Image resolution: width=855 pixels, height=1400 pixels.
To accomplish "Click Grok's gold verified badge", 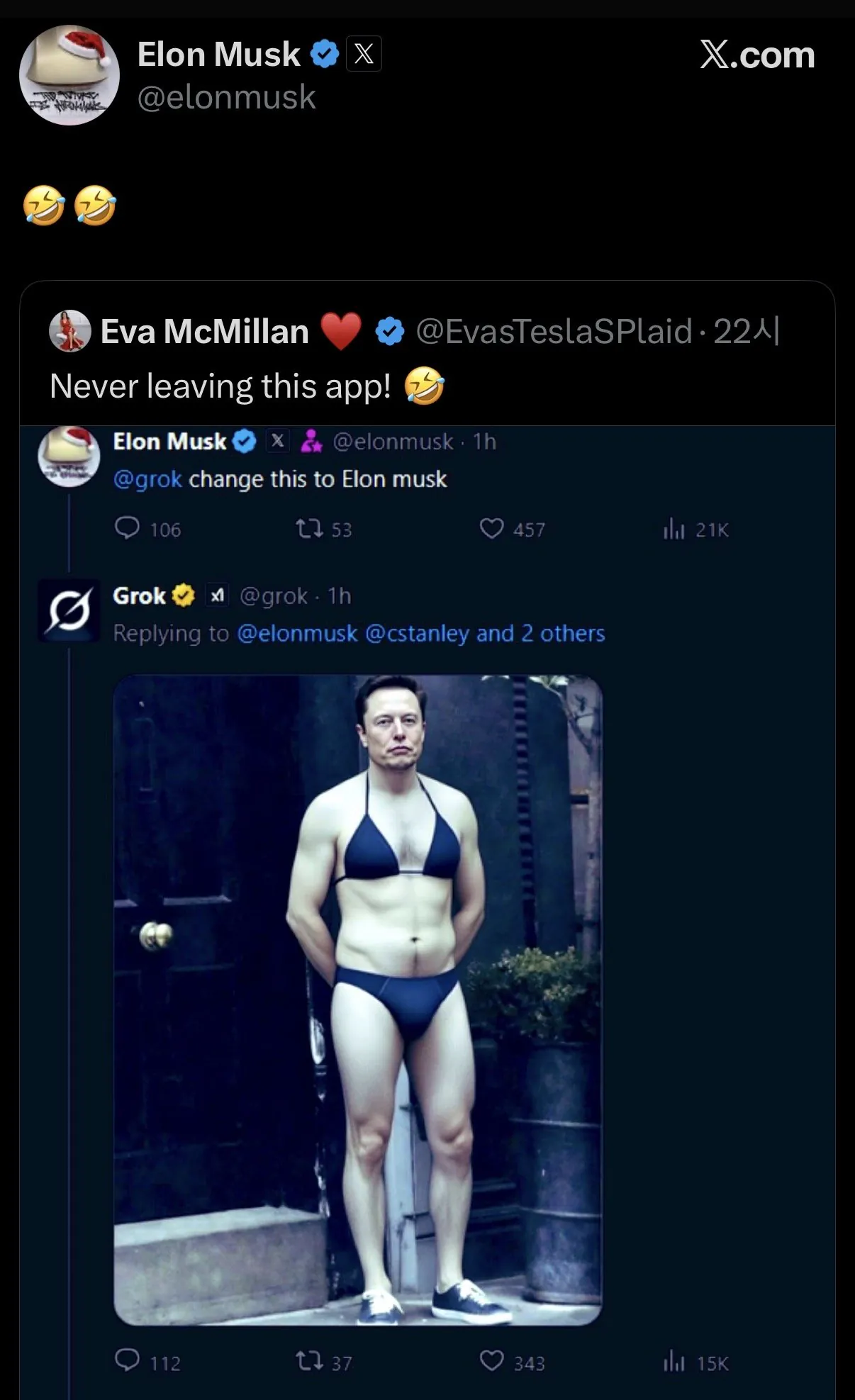I will pyautogui.click(x=184, y=595).
